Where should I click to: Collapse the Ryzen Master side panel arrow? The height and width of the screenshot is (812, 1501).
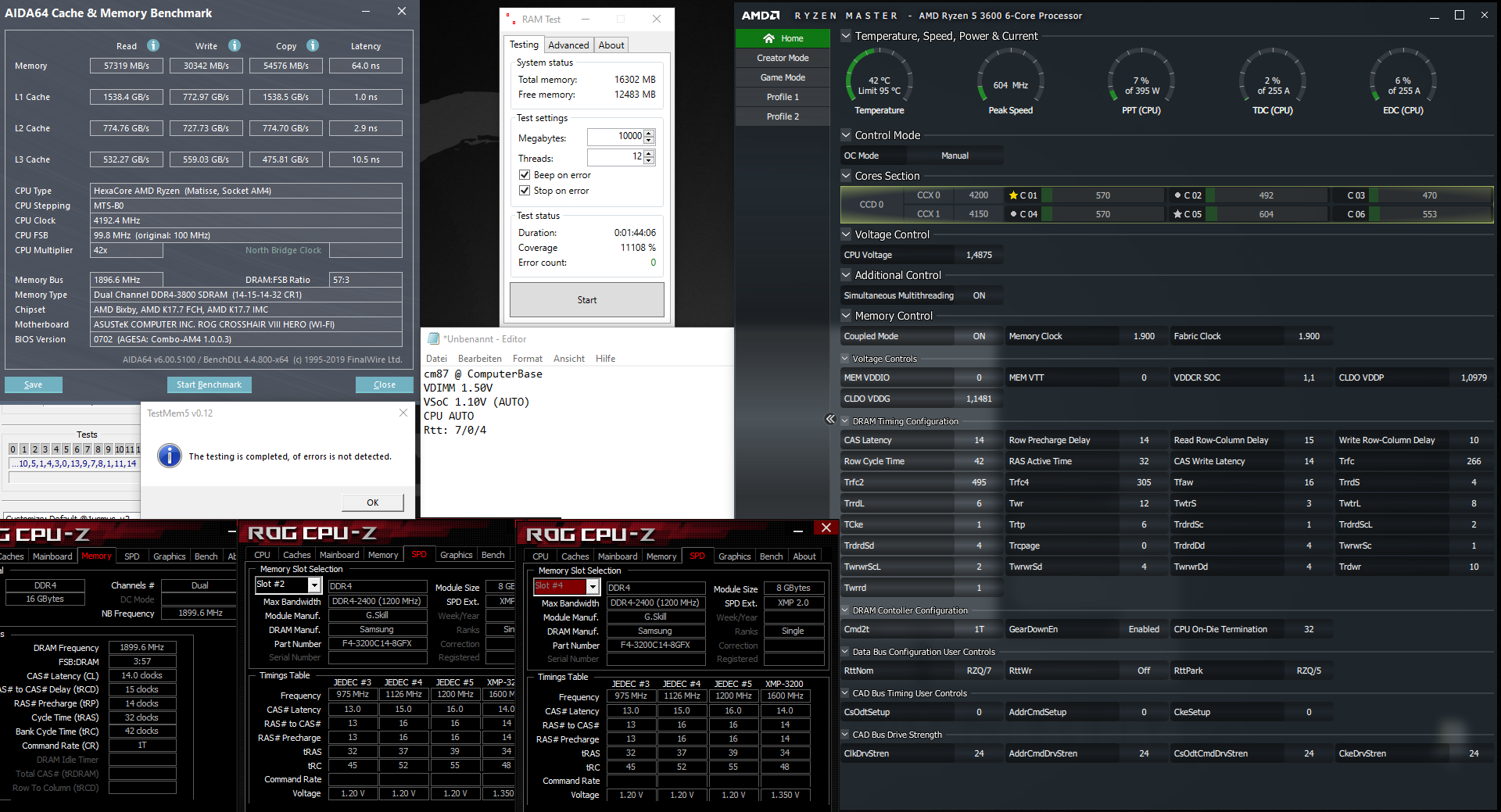[830, 419]
